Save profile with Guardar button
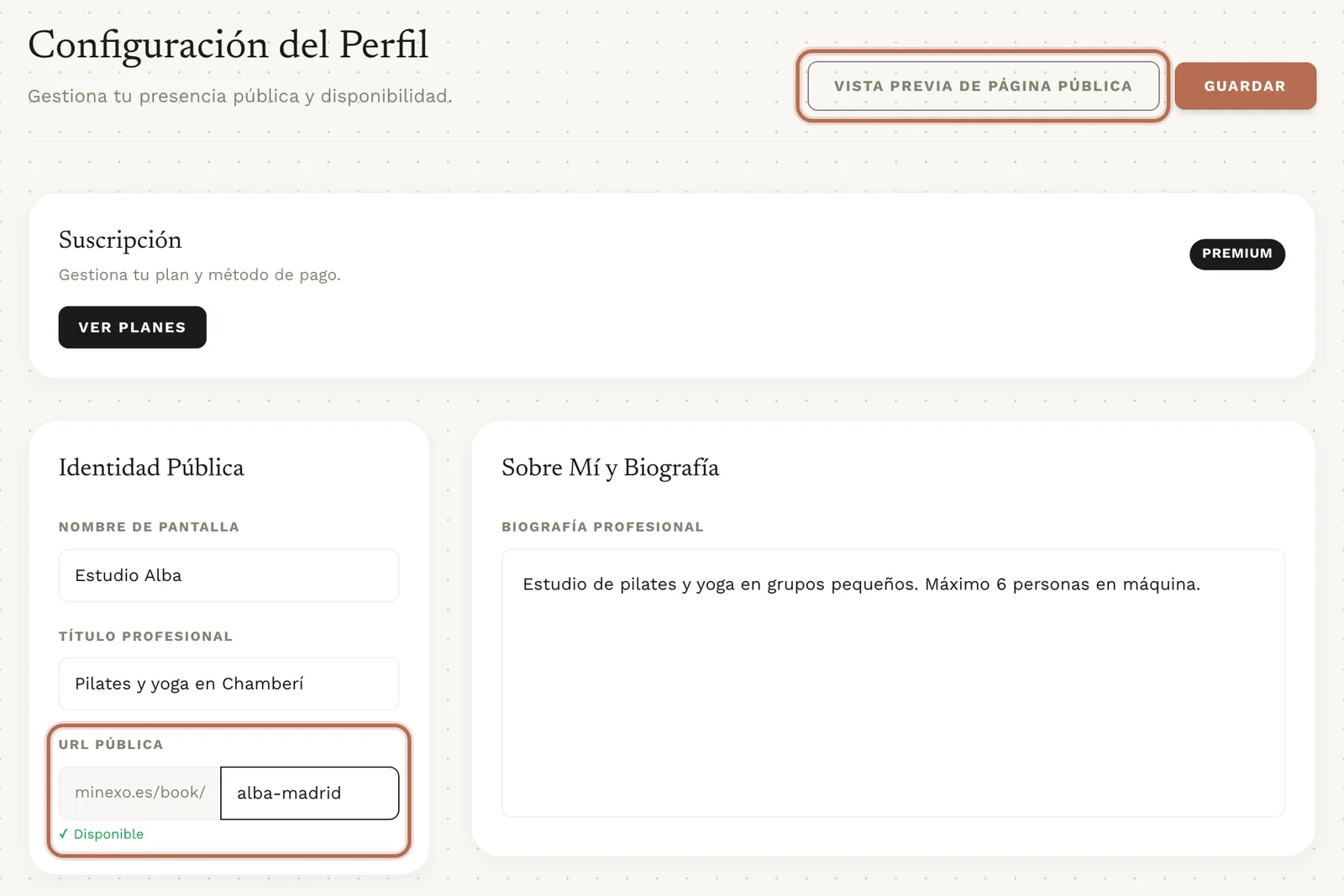The image size is (1344, 896). click(1245, 86)
